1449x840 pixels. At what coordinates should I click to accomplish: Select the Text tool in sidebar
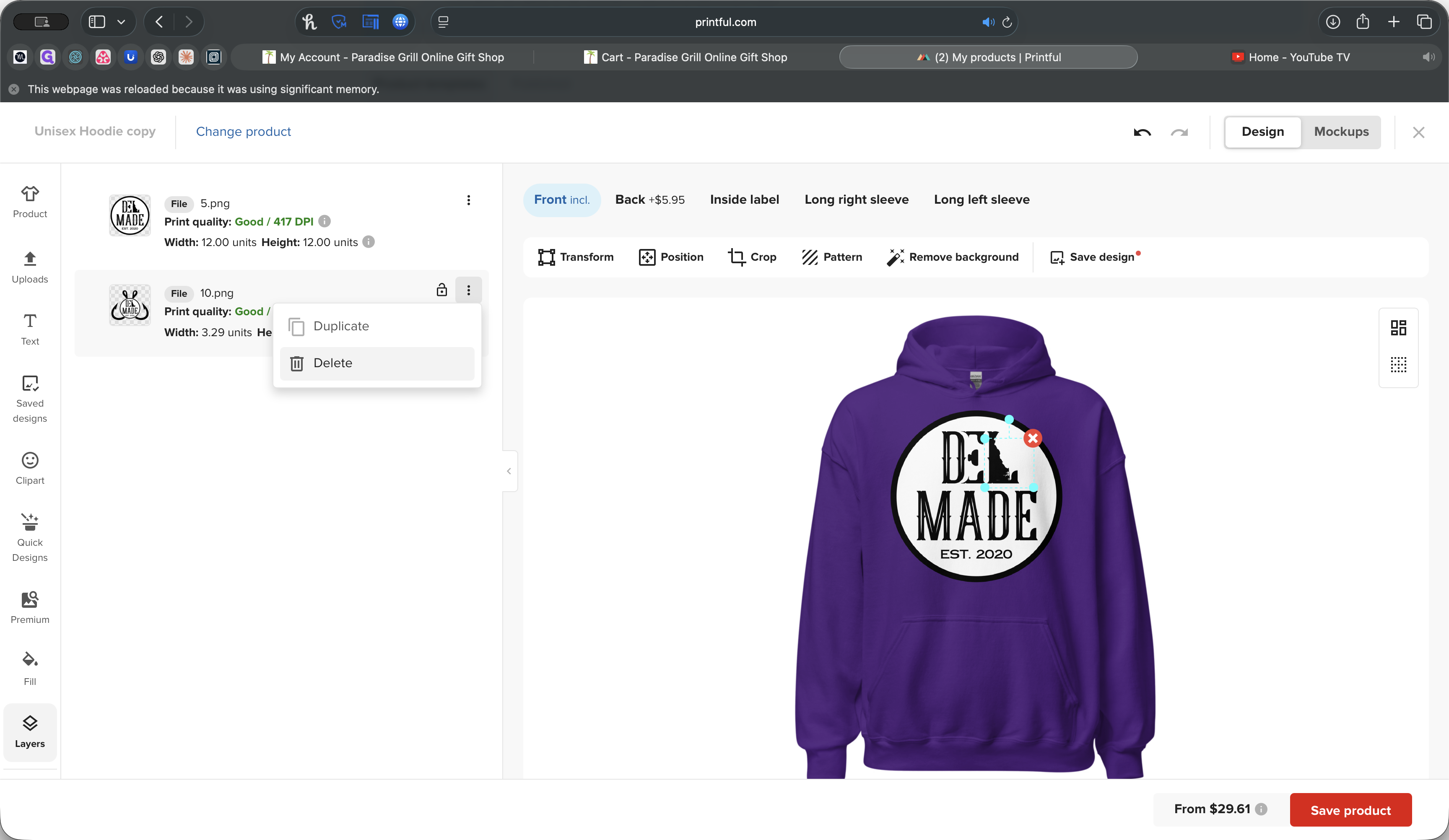pyautogui.click(x=30, y=329)
